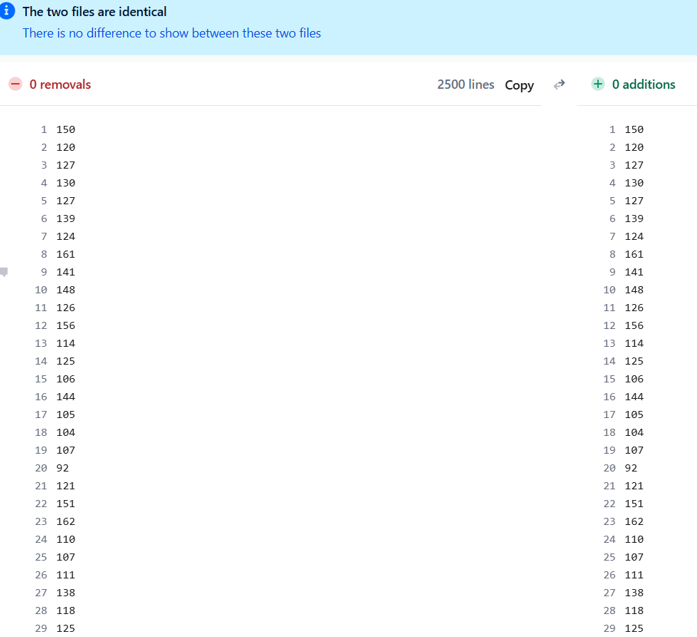This screenshot has width=697, height=637.
Task: Click value 138 on line 27, right pane
Action: pyautogui.click(x=634, y=593)
